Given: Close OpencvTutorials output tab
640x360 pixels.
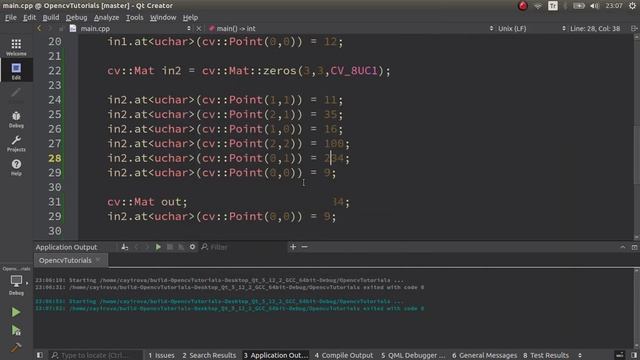Looking at the screenshot, I should tap(98, 260).
